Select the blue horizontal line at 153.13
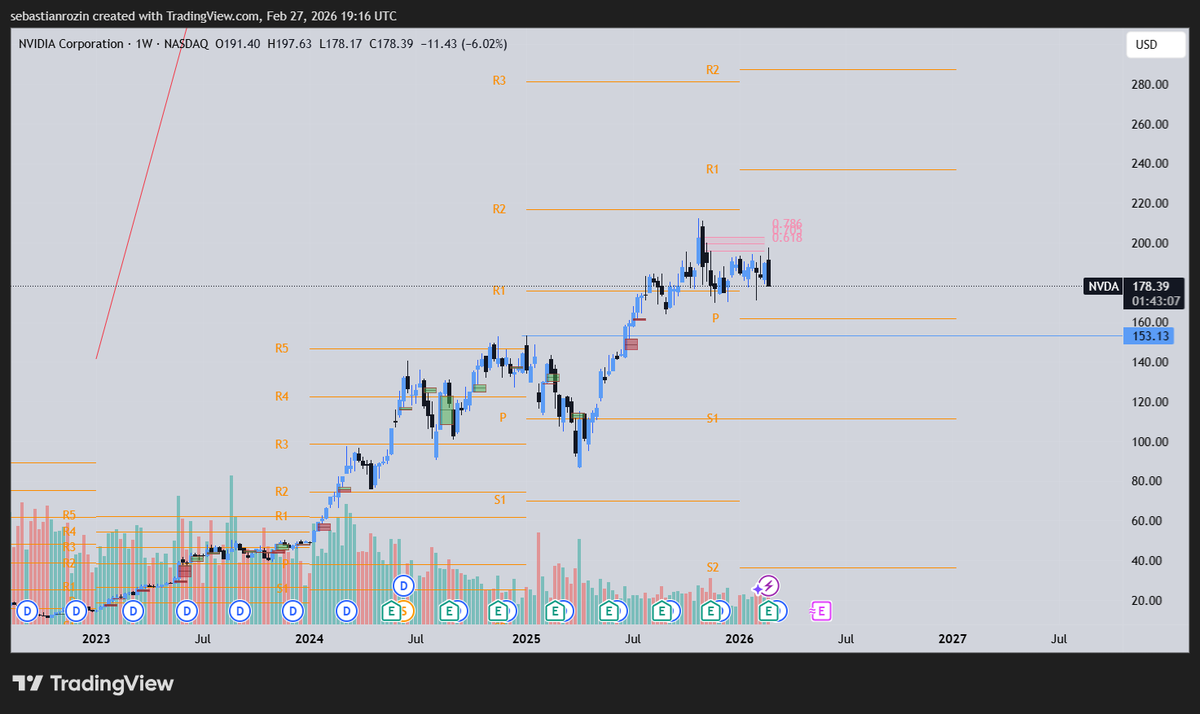Screen dimensions: 1200x714 [x=820, y=336]
